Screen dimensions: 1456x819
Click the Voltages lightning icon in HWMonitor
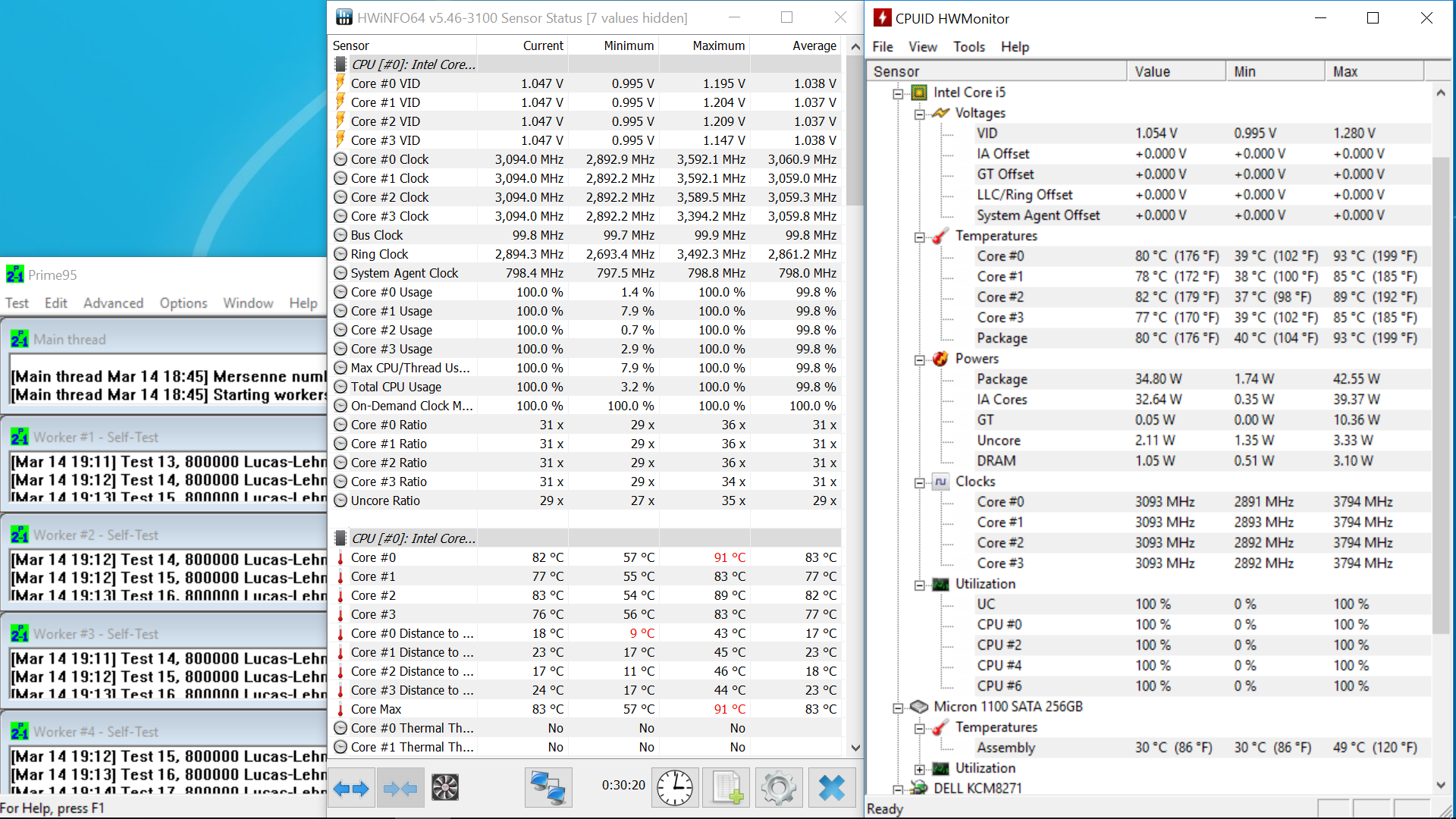point(940,113)
